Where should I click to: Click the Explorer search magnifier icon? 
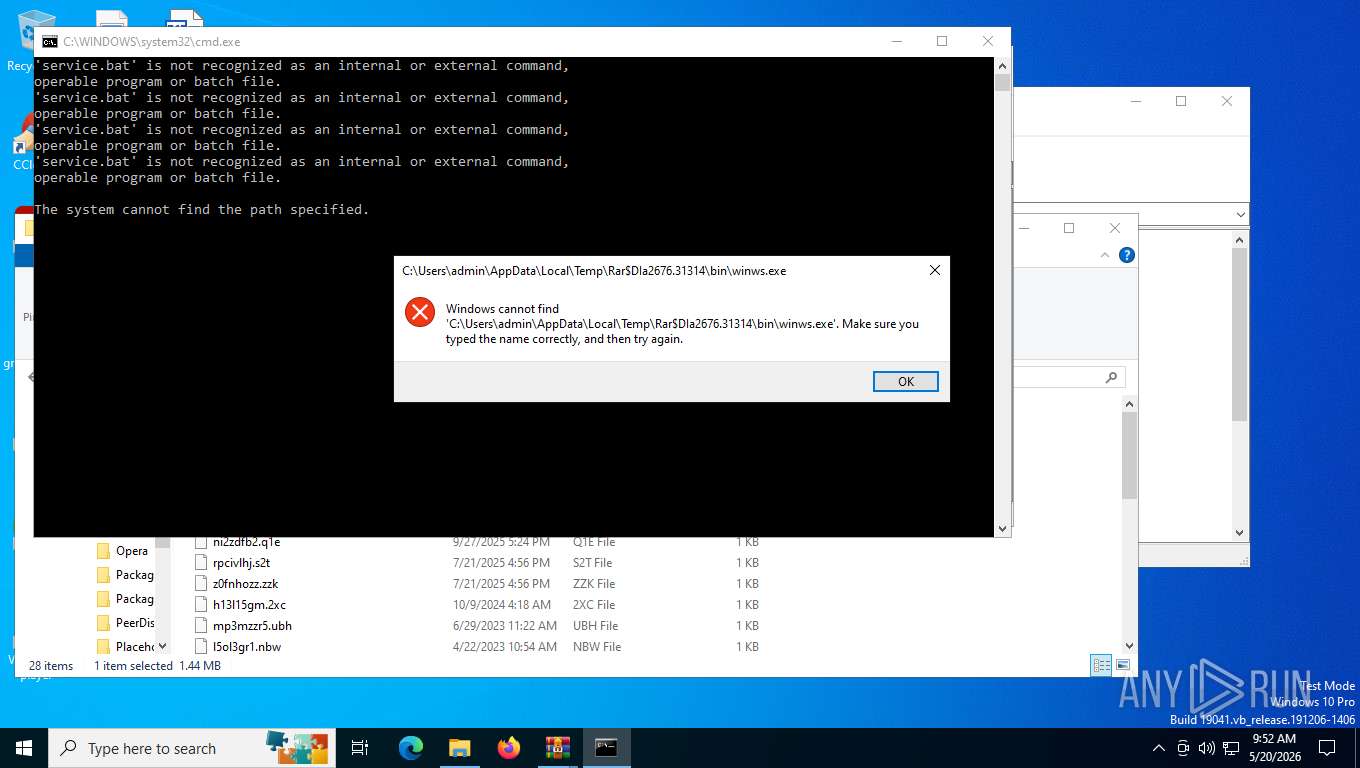tap(1111, 377)
